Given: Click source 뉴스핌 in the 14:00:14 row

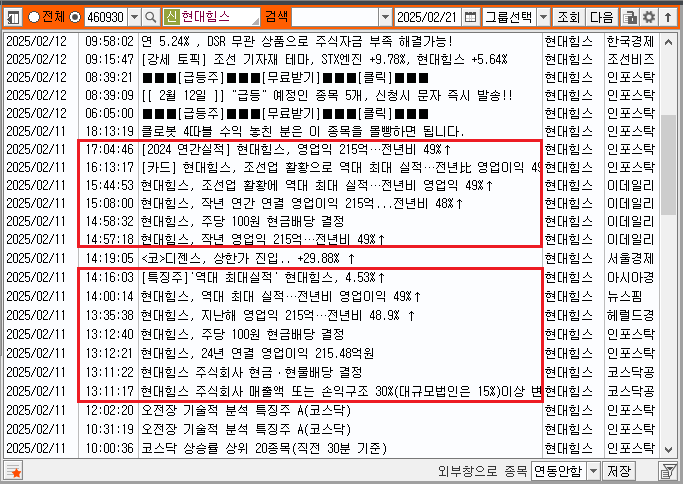Looking at the screenshot, I should (x=625, y=296).
